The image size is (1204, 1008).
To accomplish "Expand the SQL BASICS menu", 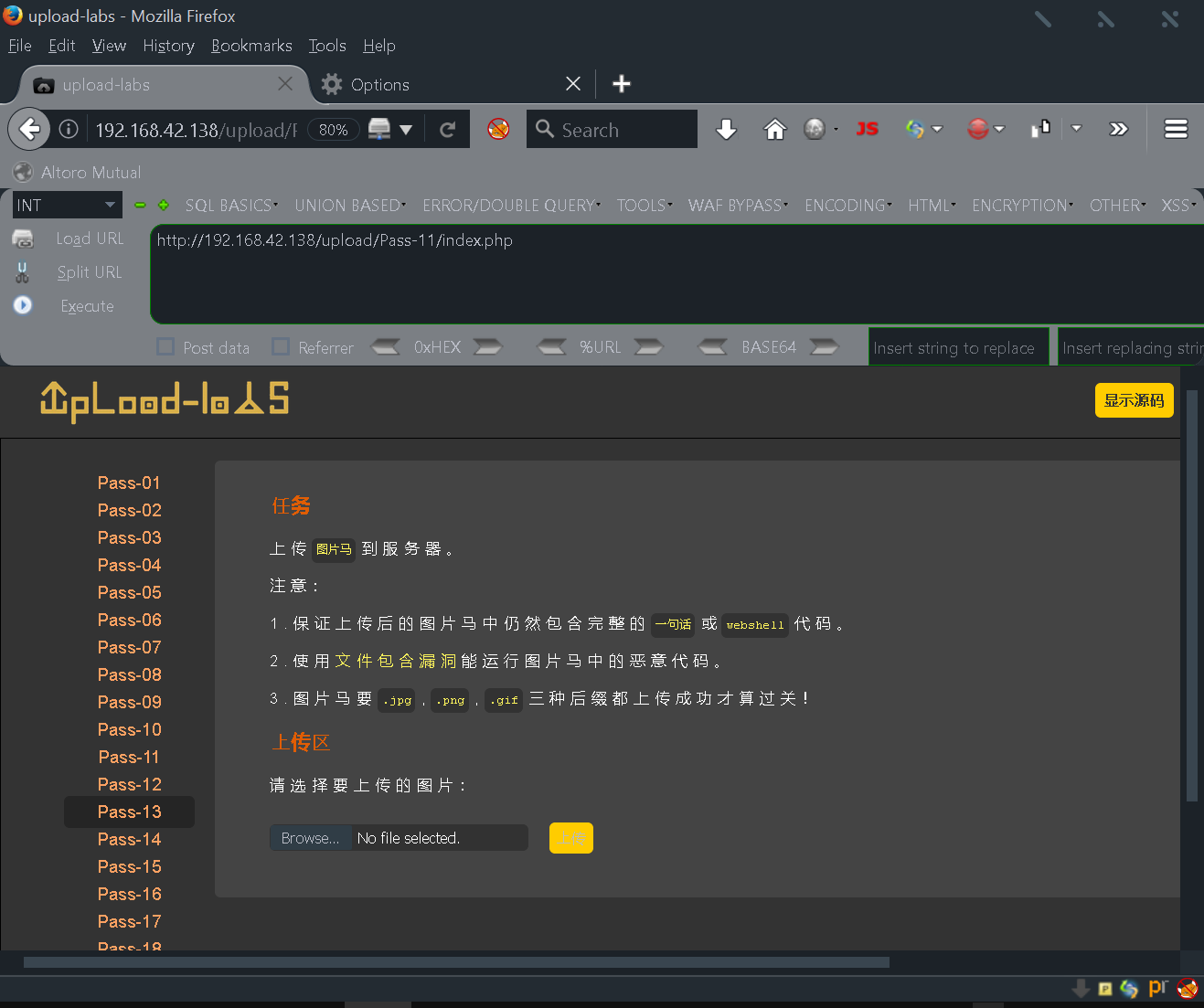I will tap(231, 206).
